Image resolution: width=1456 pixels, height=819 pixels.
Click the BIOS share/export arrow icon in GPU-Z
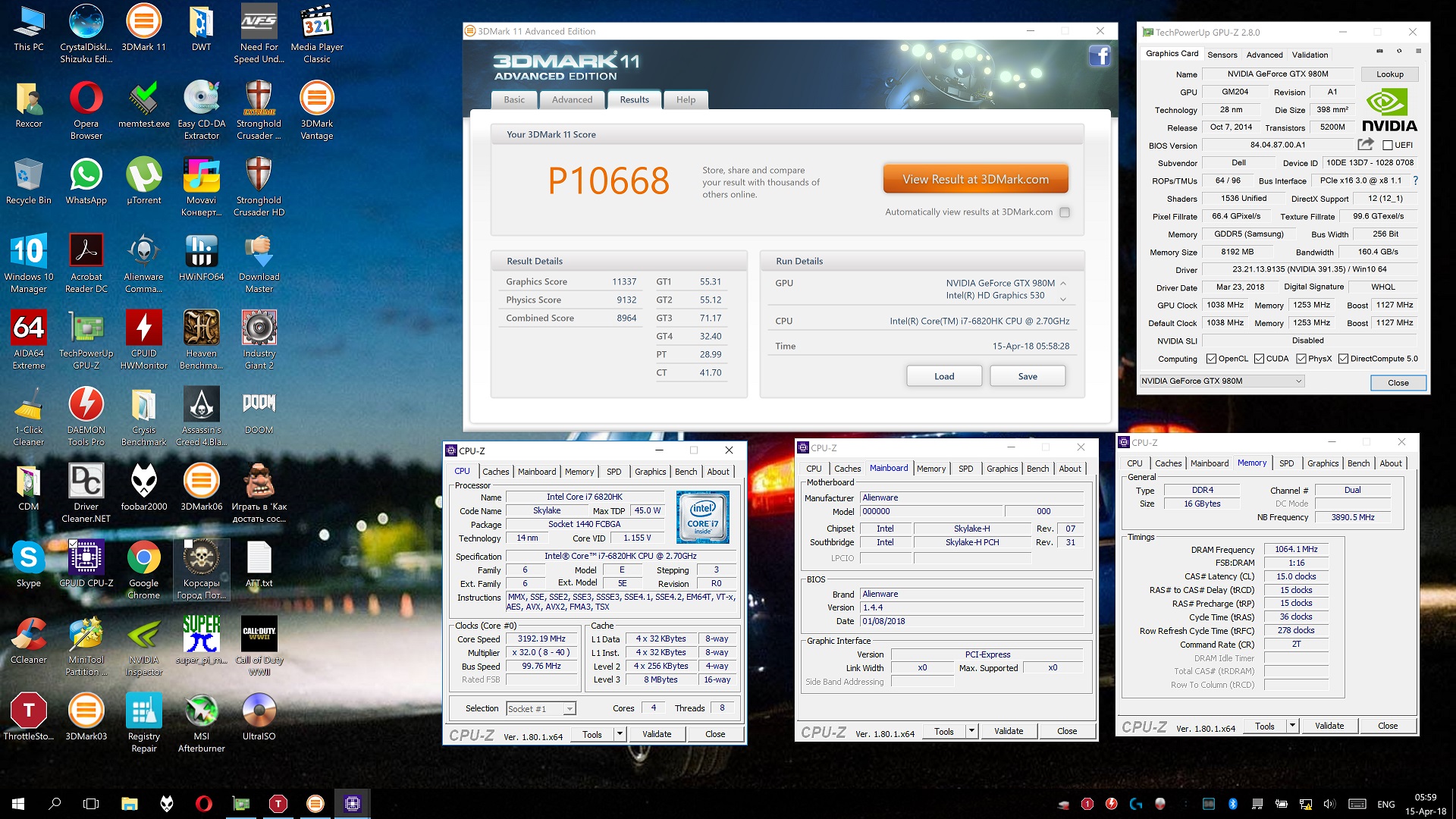tap(1365, 144)
